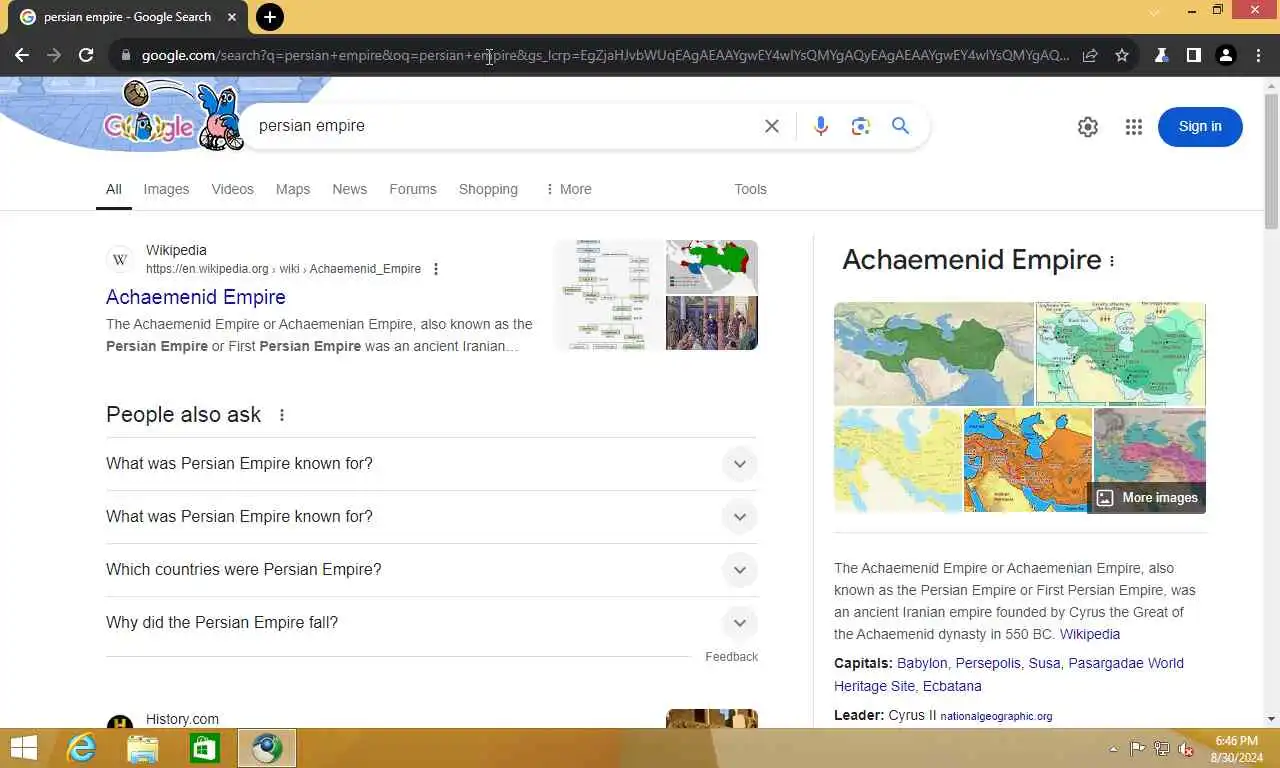Click the Wikipedia favicon on the first result
The height and width of the screenshot is (768, 1280).
tap(120, 260)
